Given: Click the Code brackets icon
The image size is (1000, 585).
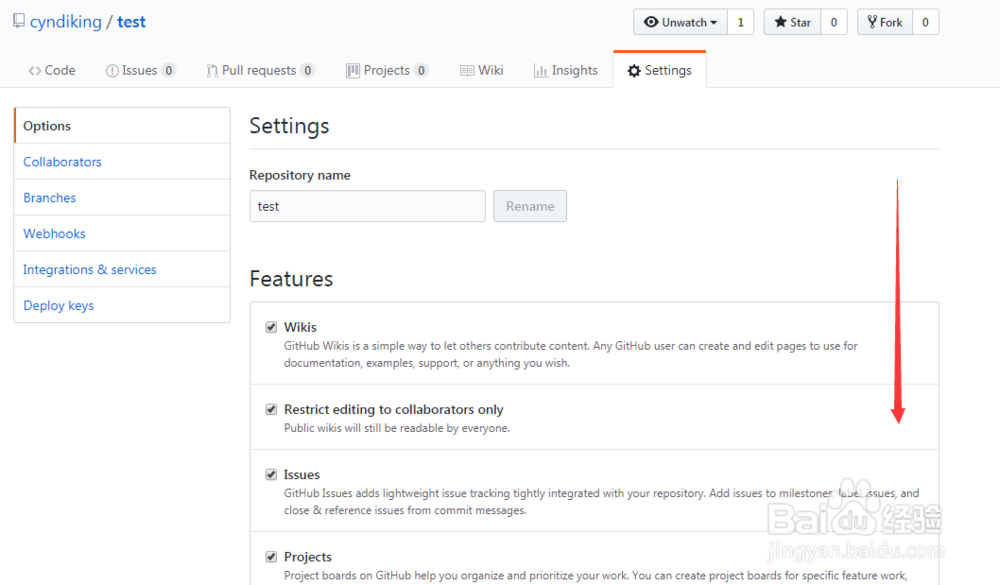Looking at the screenshot, I should 34,71.
